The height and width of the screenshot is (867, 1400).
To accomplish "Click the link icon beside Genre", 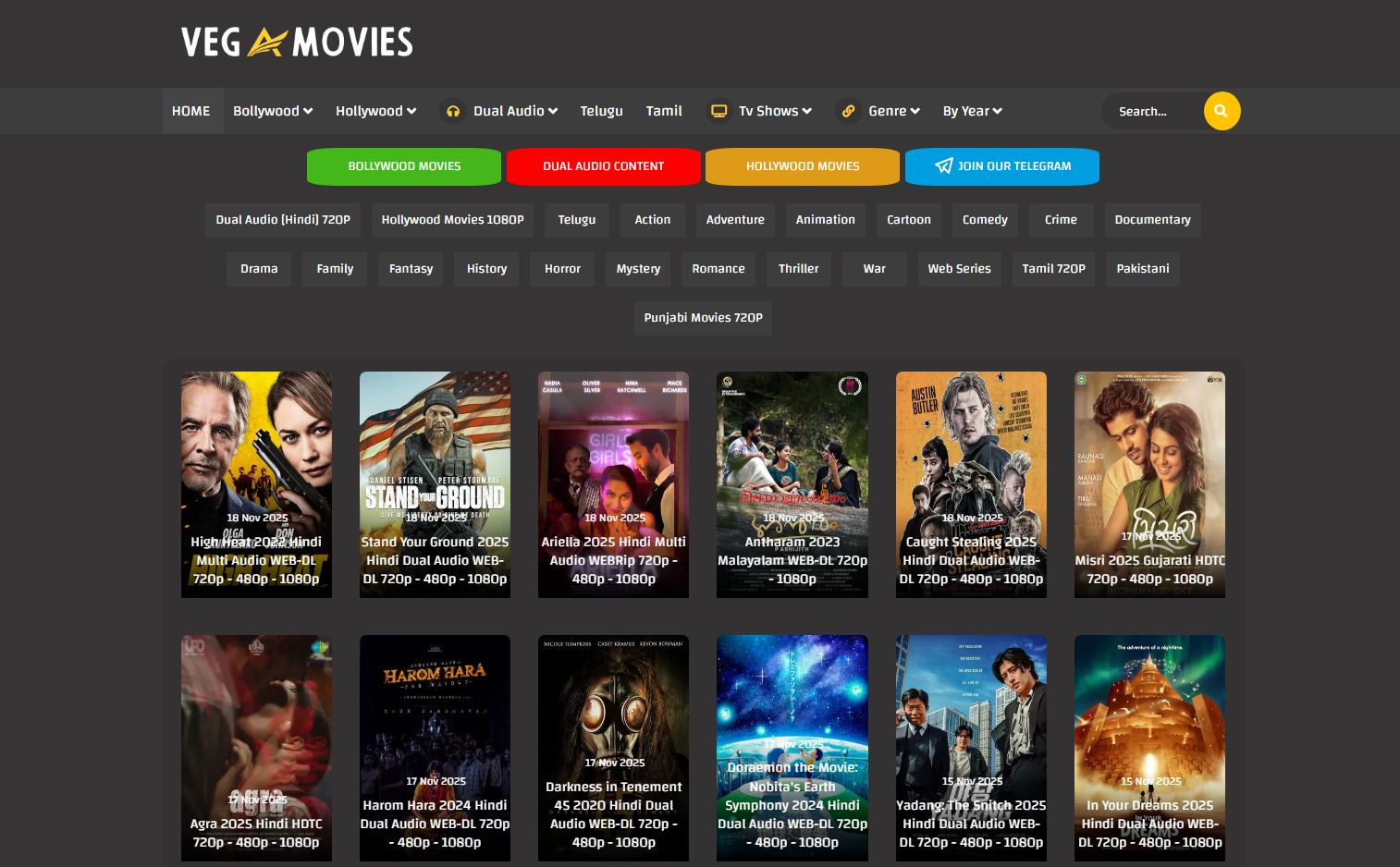I will 848,111.
